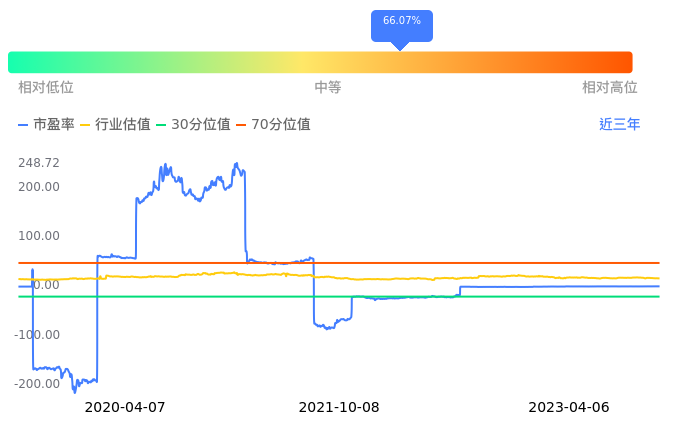This screenshot has height=442, width=686.
Task: Click the gradient valuation level bar
Action: (x=320, y=62)
